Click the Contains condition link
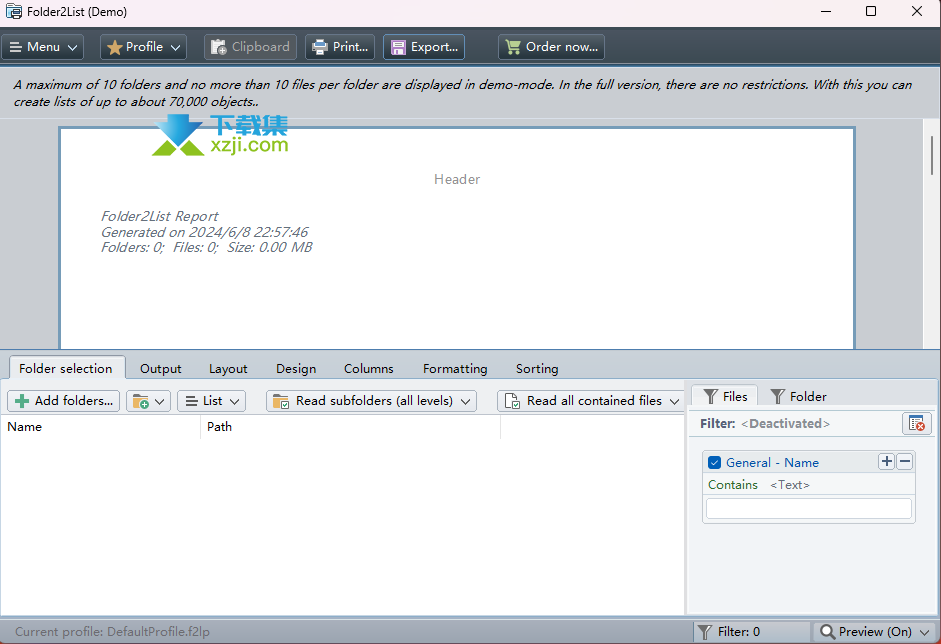The width and height of the screenshot is (941, 644). 733,485
